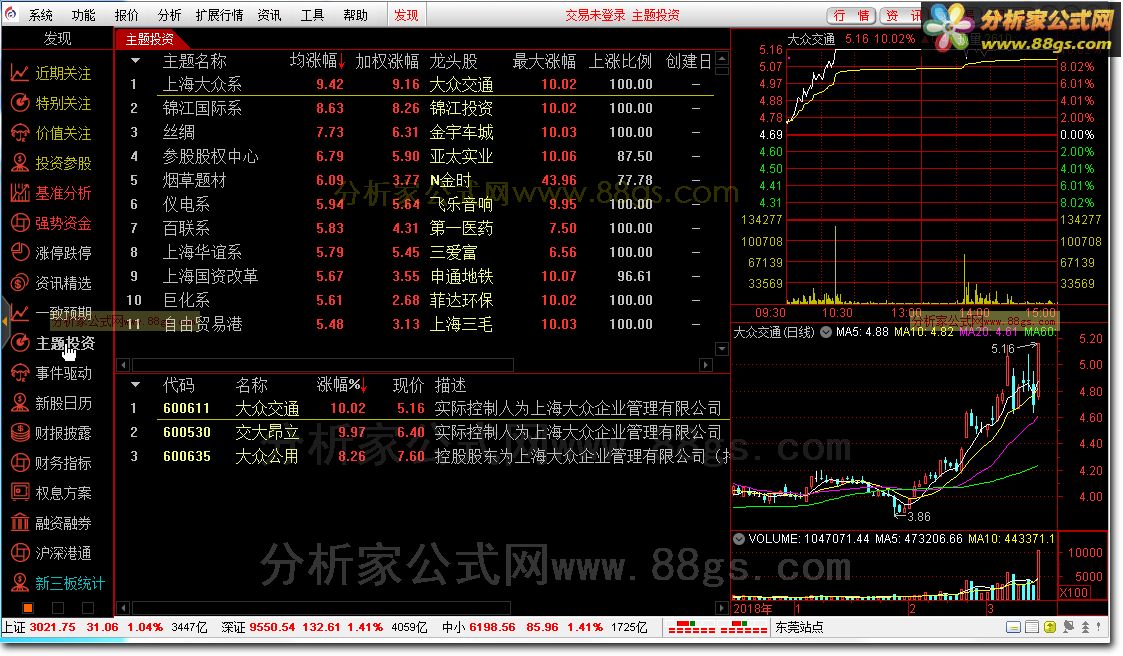Image resolution: width=1123 pixels, height=656 pixels.
Task: Go to 基准分析 in sidebar
Action: 52,193
